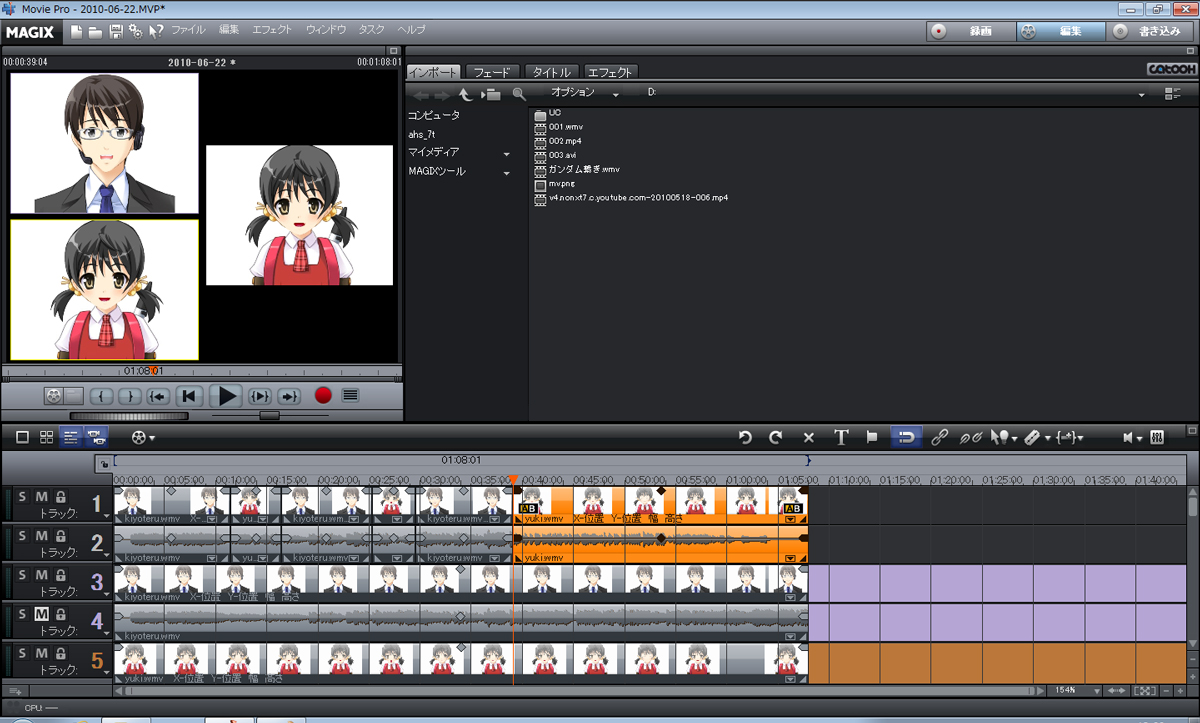Click the 書き込み burn mode button
1200x723 pixels.
click(x=1150, y=31)
